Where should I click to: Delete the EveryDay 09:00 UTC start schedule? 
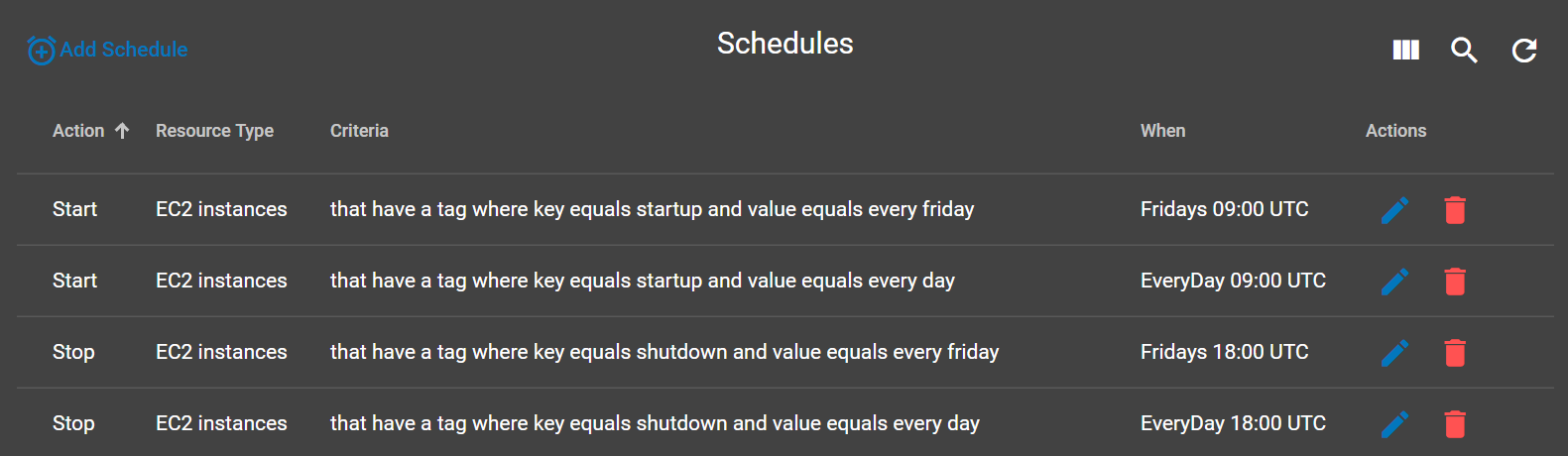tap(1455, 282)
